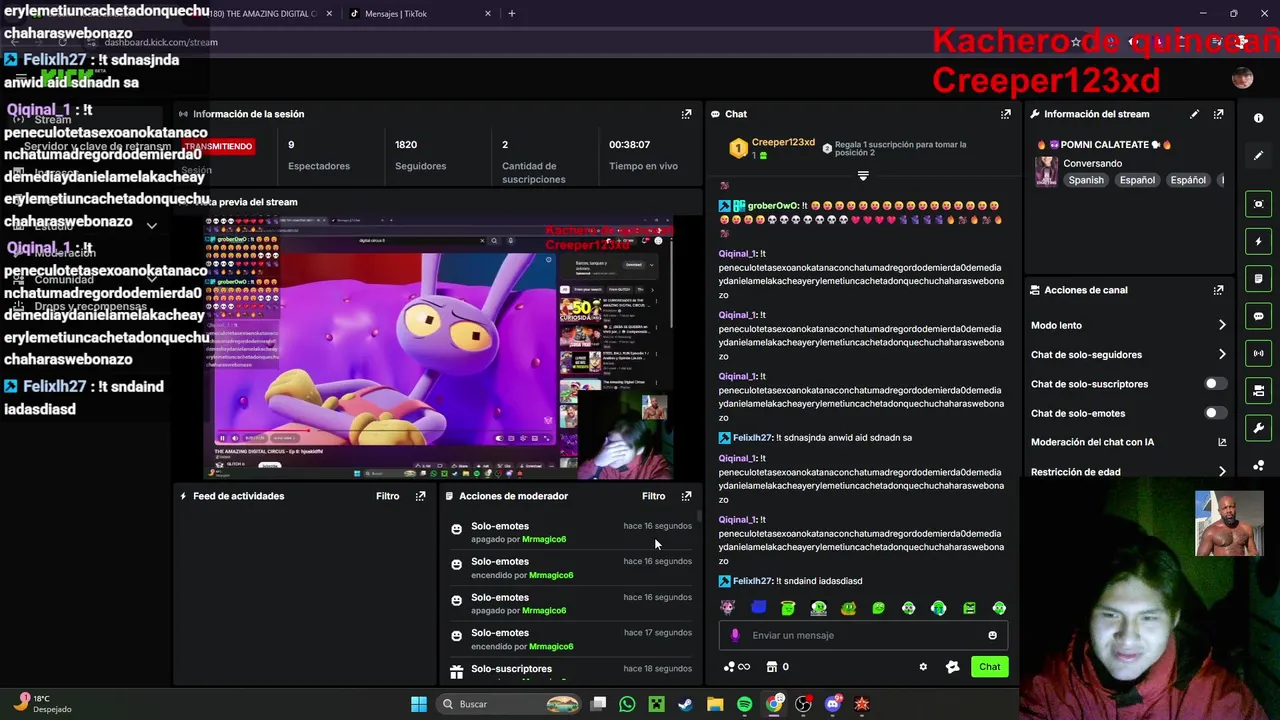Click the star badge icon beside Chat button
Screen dimensions: 1280x720
coord(952,667)
